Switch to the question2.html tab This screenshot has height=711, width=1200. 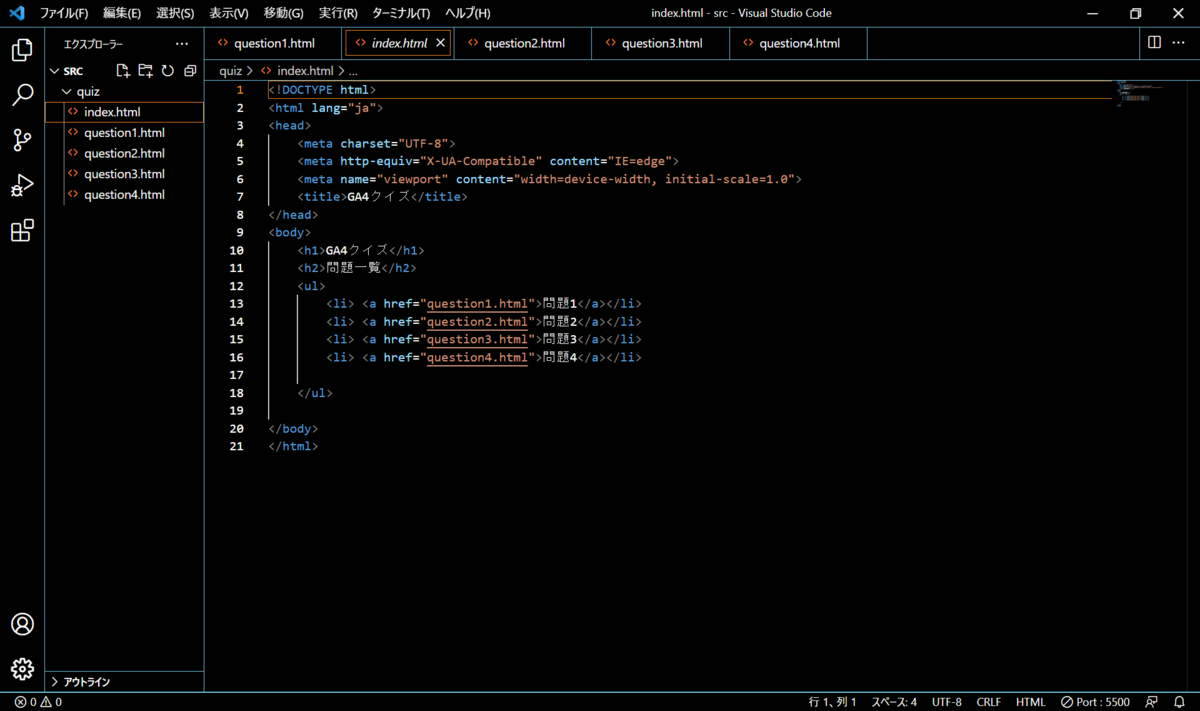tap(524, 44)
